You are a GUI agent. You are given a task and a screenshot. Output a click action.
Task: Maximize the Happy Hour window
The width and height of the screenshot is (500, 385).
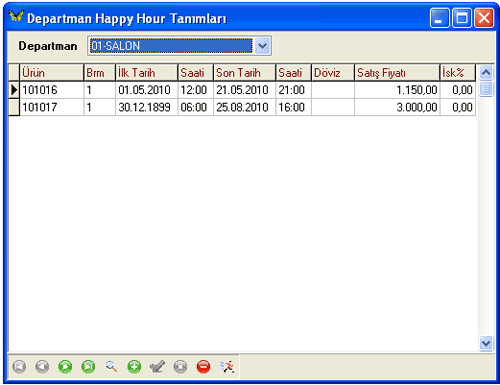coord(462,18)
